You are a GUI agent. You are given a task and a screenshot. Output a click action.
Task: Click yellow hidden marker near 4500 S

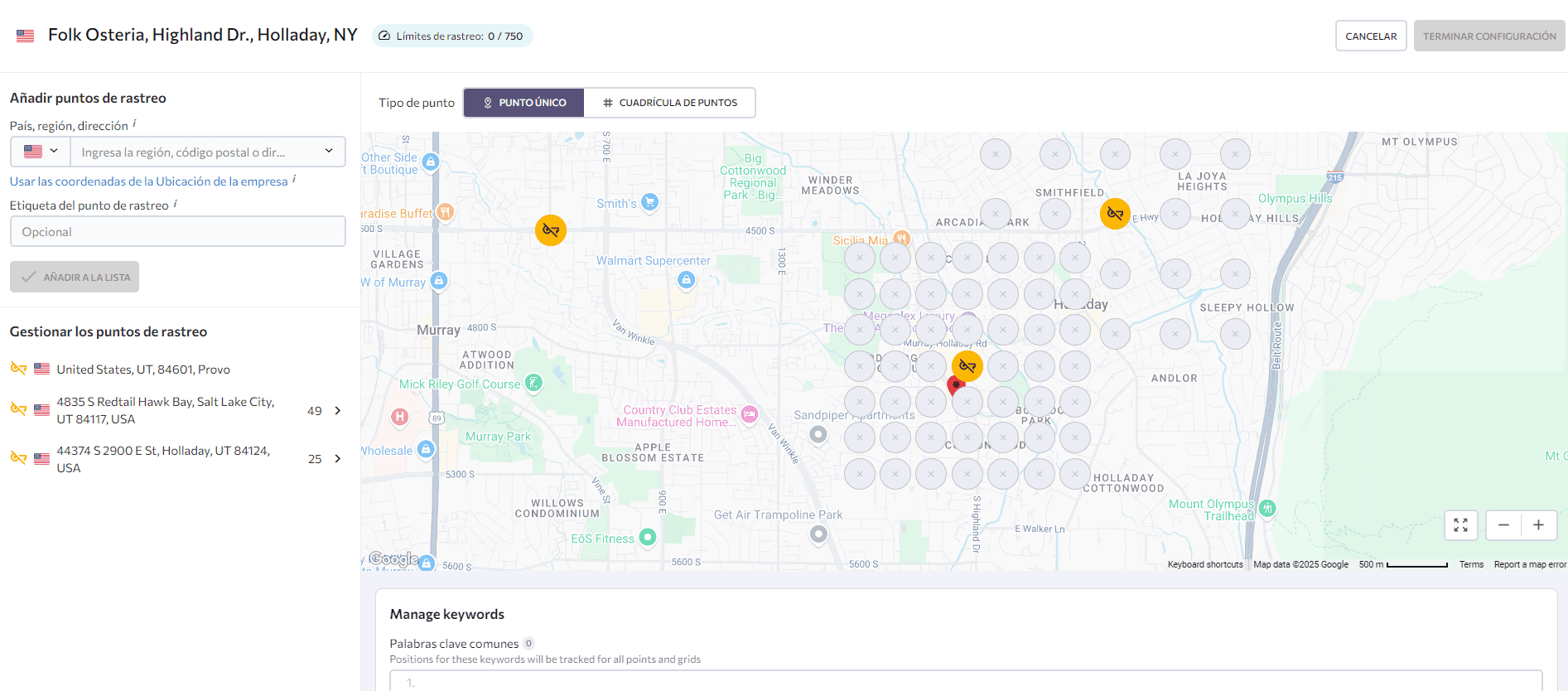pos(551,230)
